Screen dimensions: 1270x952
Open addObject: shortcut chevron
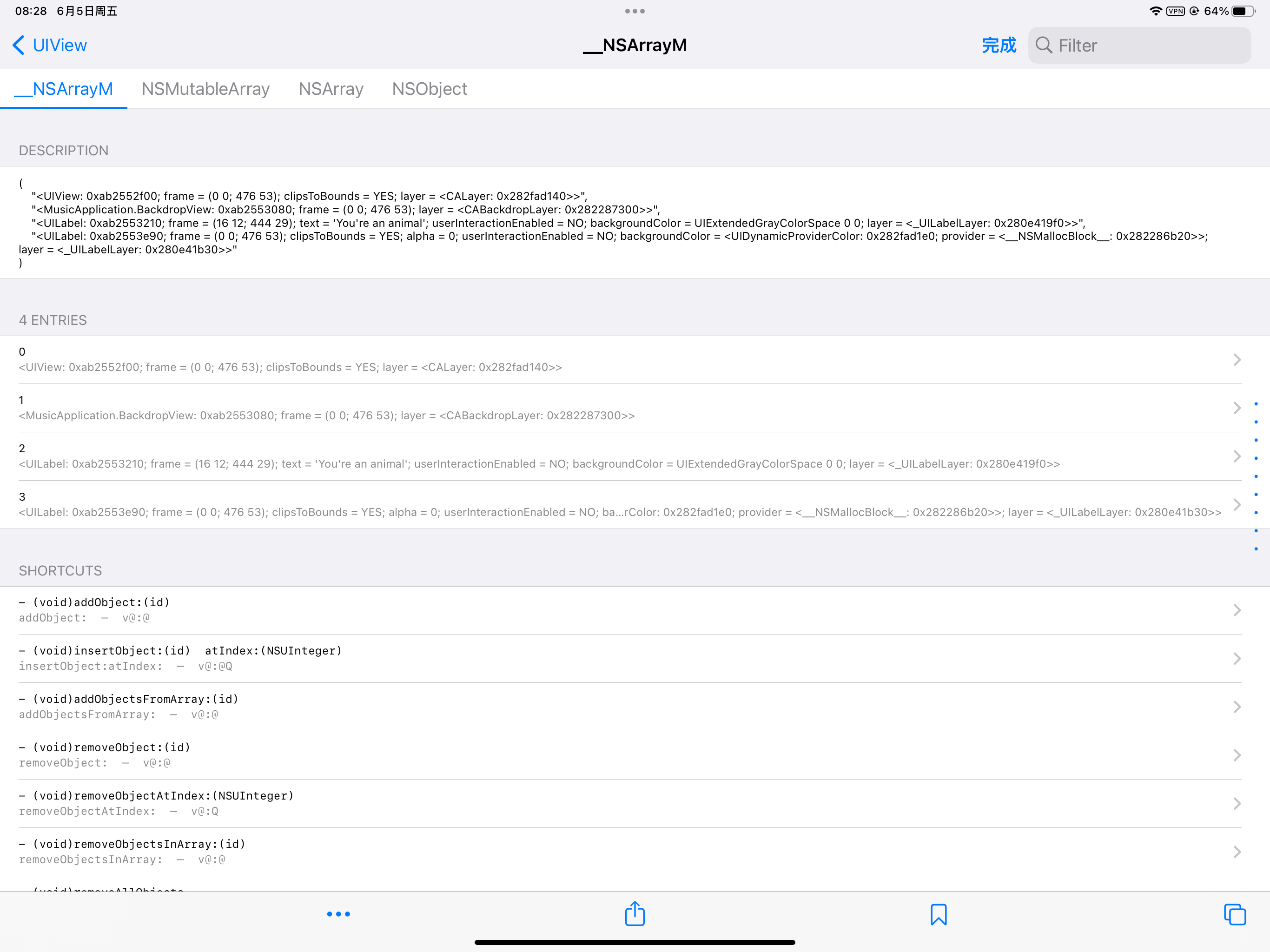tap(1237, 610)
